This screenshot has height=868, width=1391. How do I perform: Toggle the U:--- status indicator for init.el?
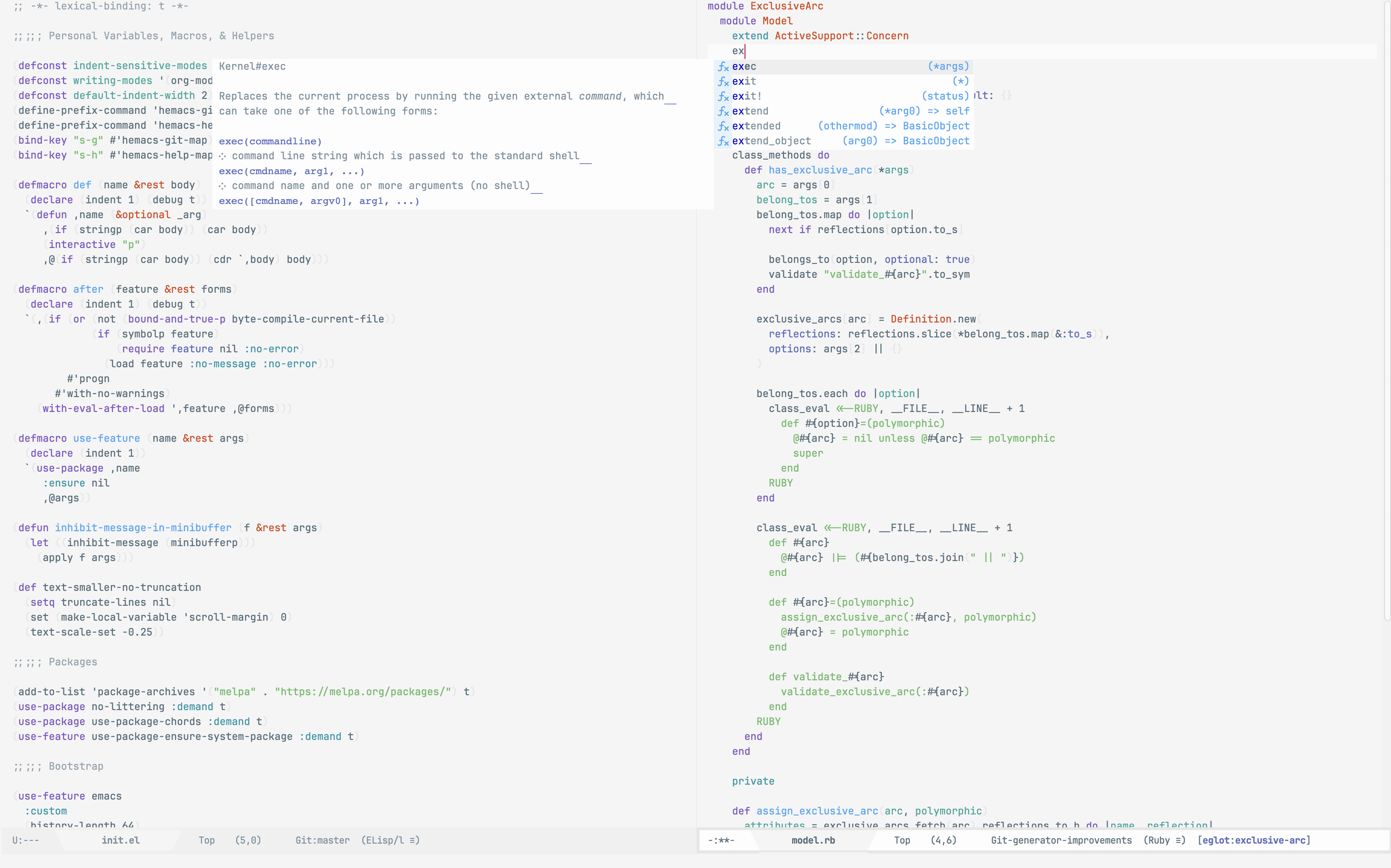[x=25, y=841]
